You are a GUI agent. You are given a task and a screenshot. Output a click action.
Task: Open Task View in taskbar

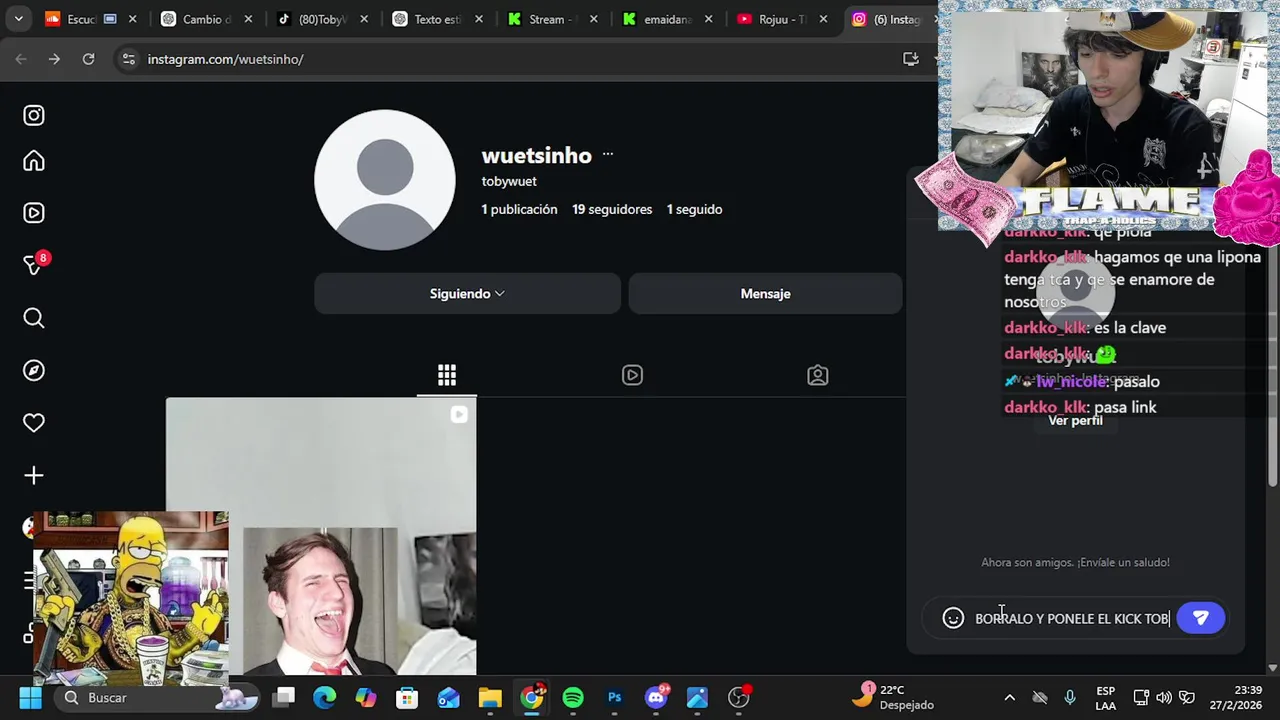coord(285,698)
